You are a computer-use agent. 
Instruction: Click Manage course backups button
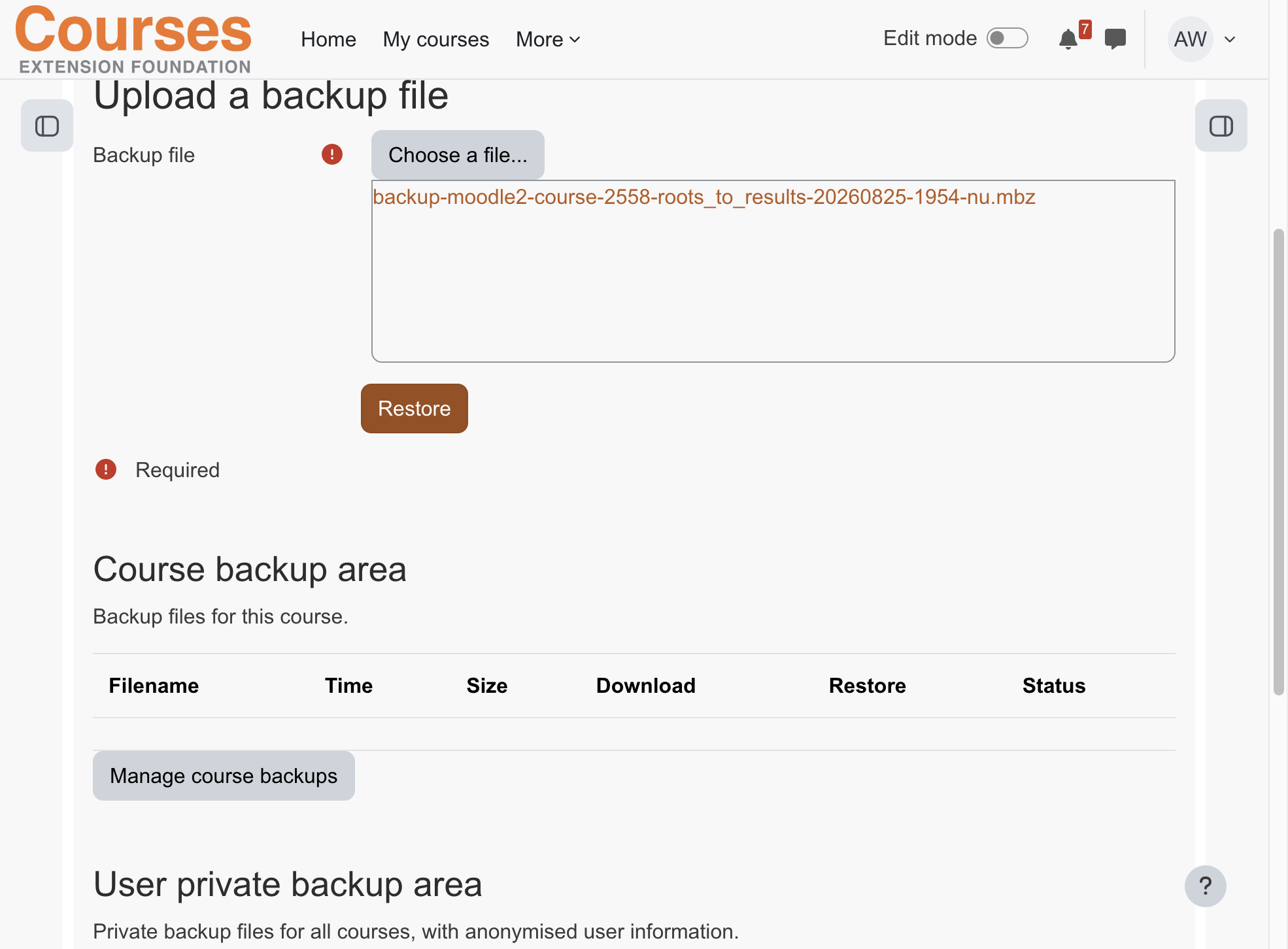coord(224,776)
